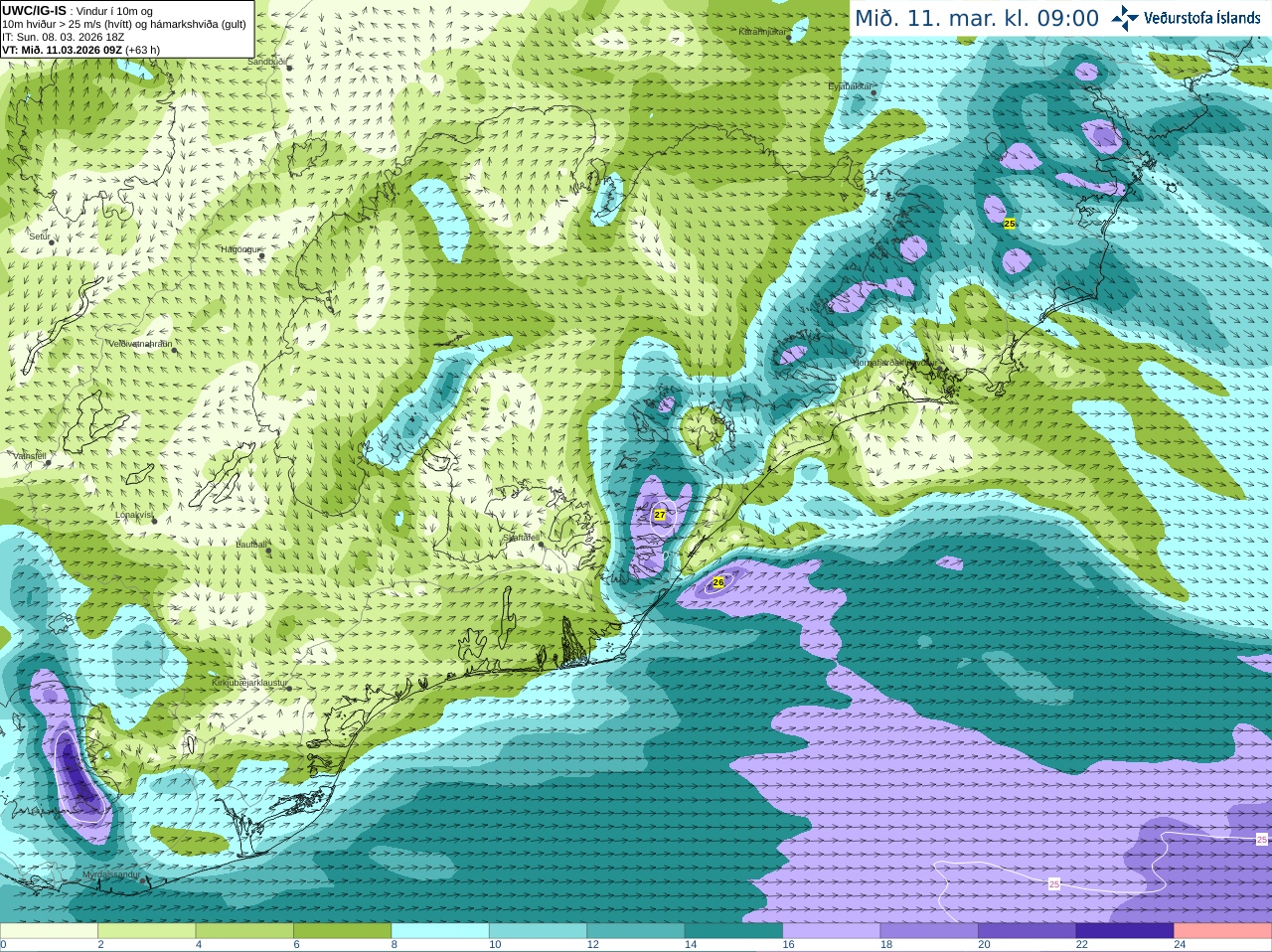The image size is (1272, 952).
Task: Click the 12–14 m/s legend swatch
Action: click(636, 931)
